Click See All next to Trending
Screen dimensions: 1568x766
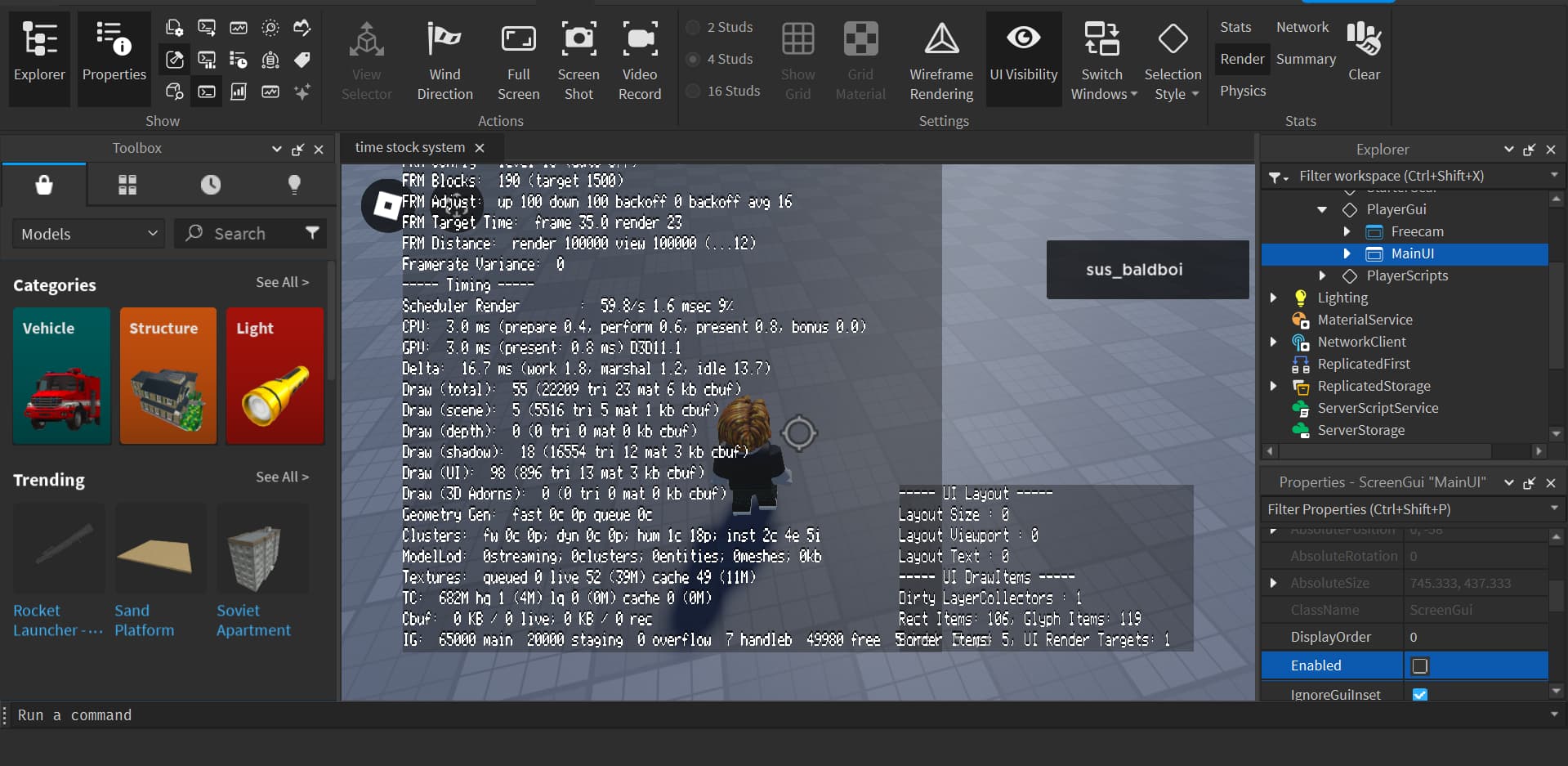pyautogui.click(x=282, y=477)
